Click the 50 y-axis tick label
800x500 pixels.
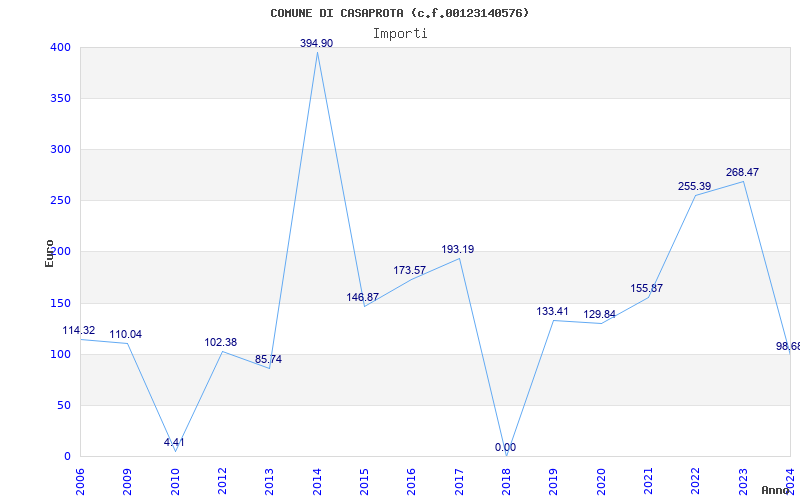(63, 406)
